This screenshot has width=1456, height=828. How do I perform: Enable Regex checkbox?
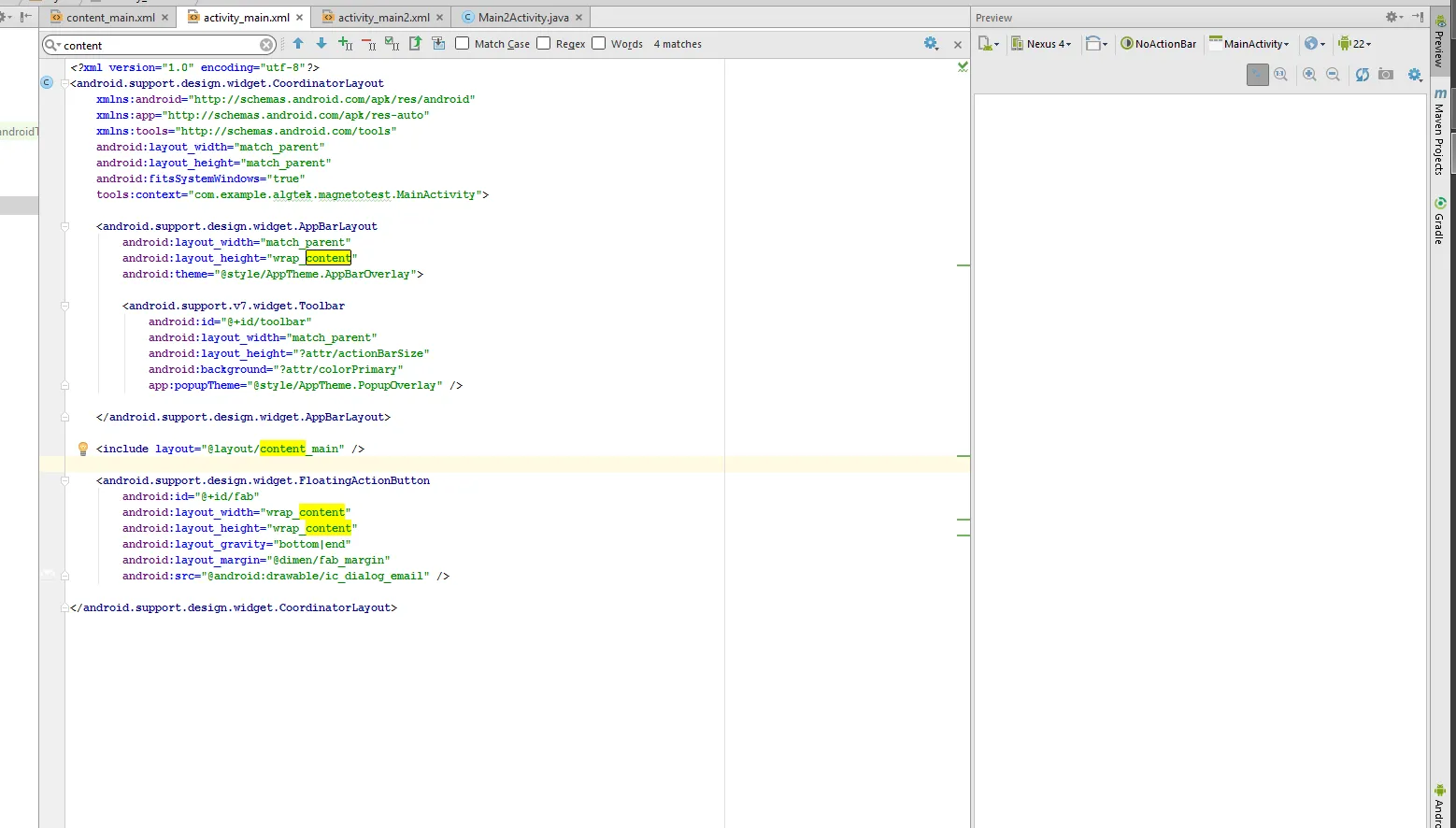coord(543,43)
